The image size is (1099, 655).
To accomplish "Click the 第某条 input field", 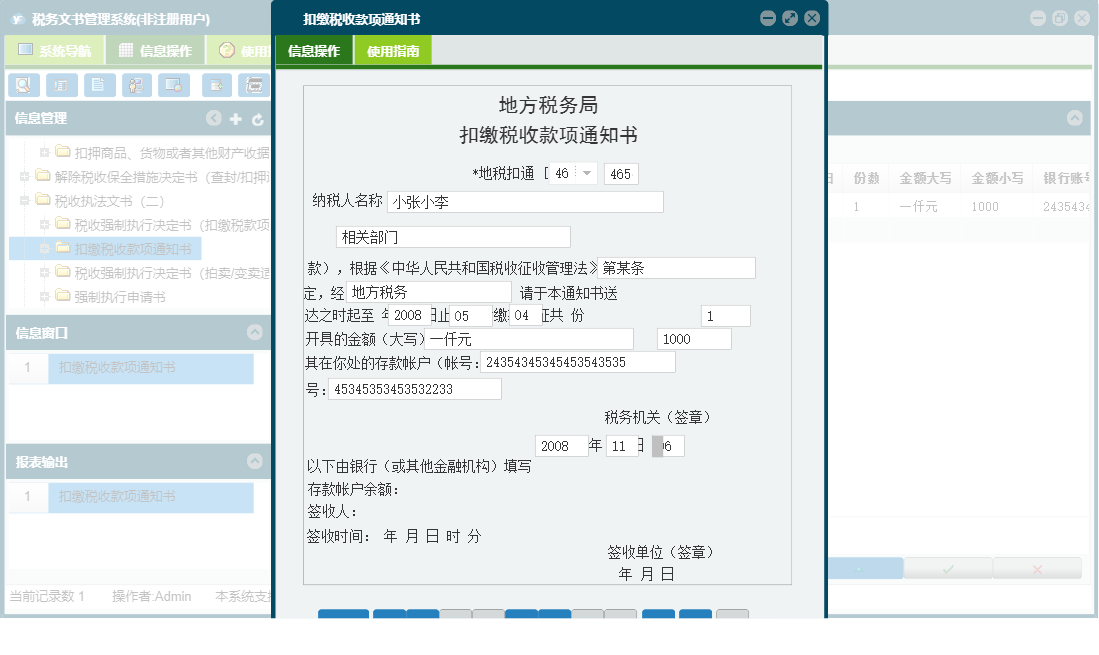I will click(676, 268).
